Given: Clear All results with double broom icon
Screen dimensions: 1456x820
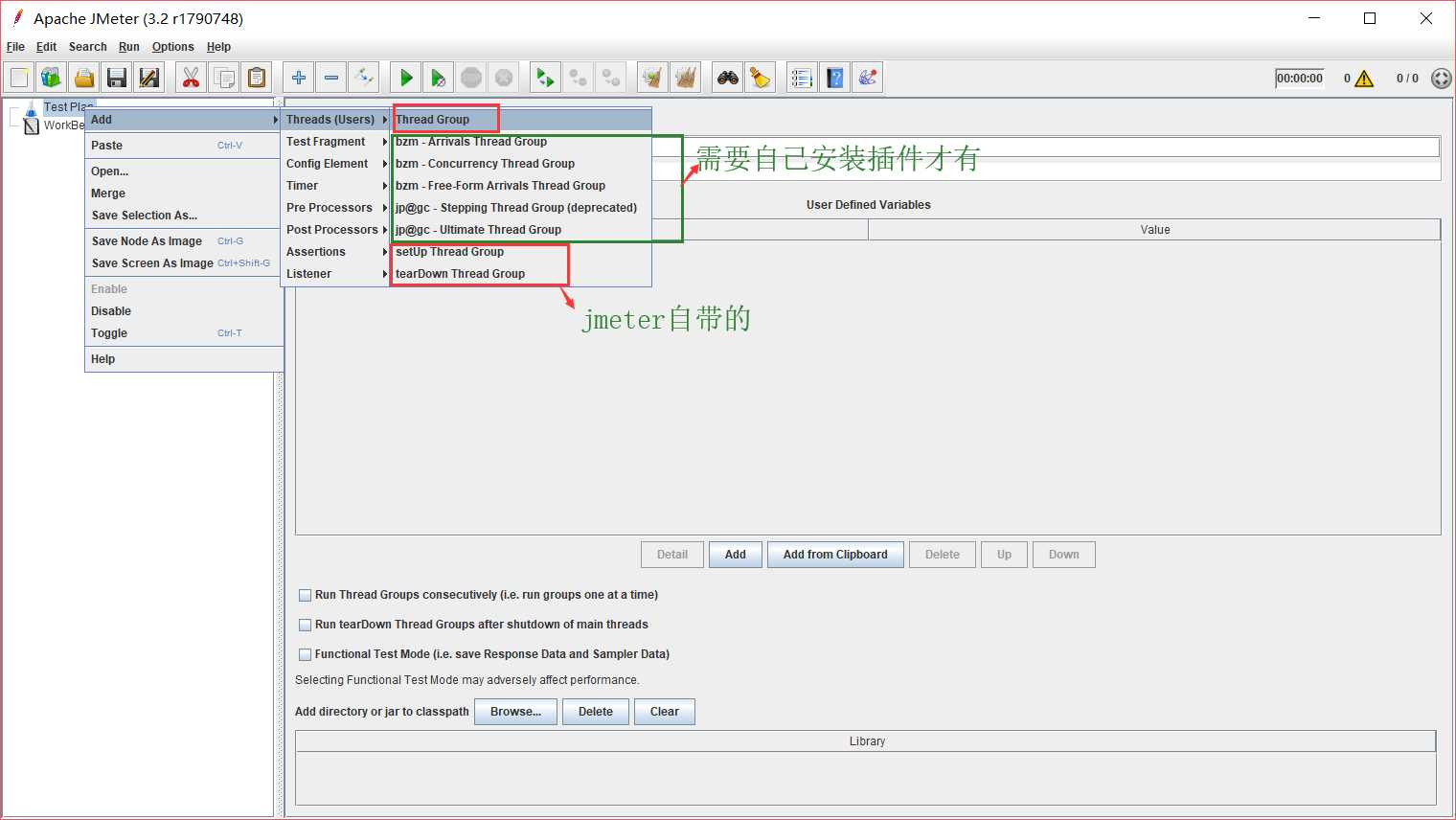Looking at the screenshot, I should (686, 78).
